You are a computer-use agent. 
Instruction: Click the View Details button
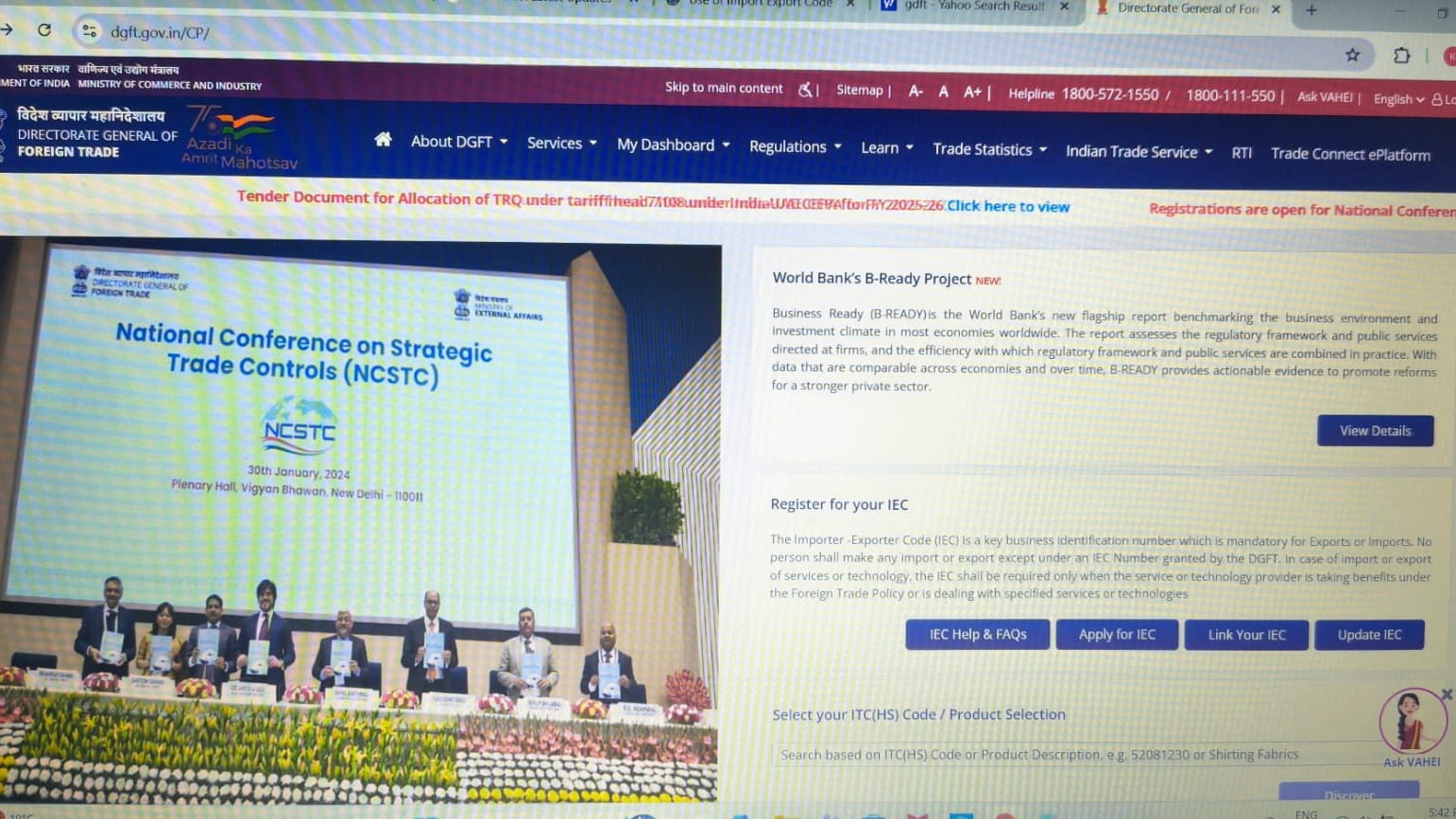point(1375,431)
